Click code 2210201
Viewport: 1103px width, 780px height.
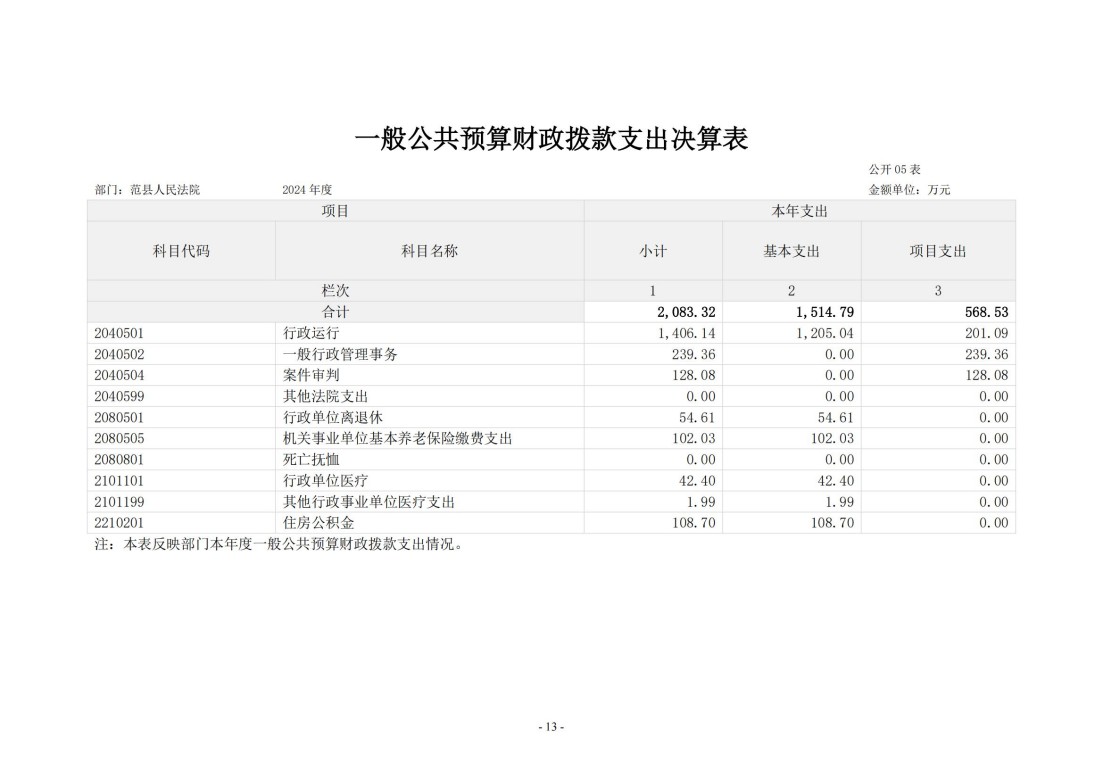[x=119, y=523]
